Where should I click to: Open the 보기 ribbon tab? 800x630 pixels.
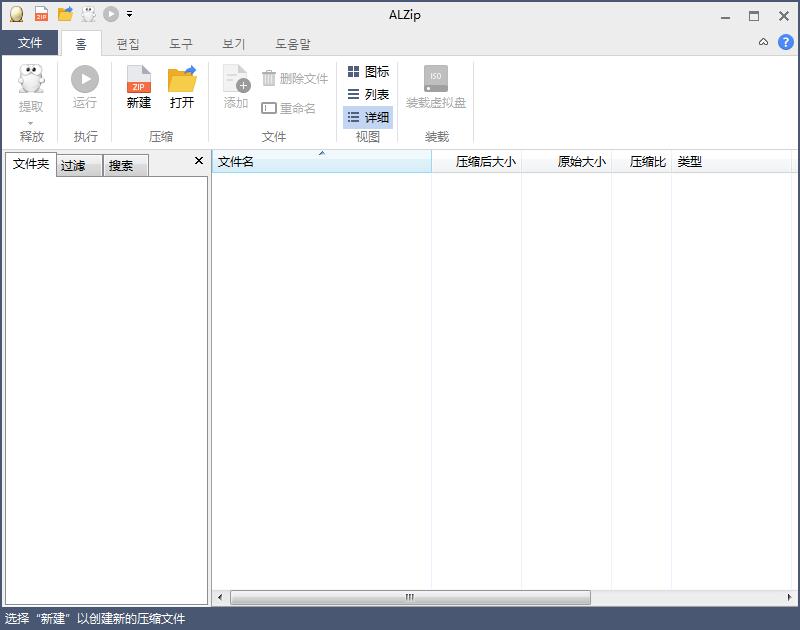coord(234,44)
